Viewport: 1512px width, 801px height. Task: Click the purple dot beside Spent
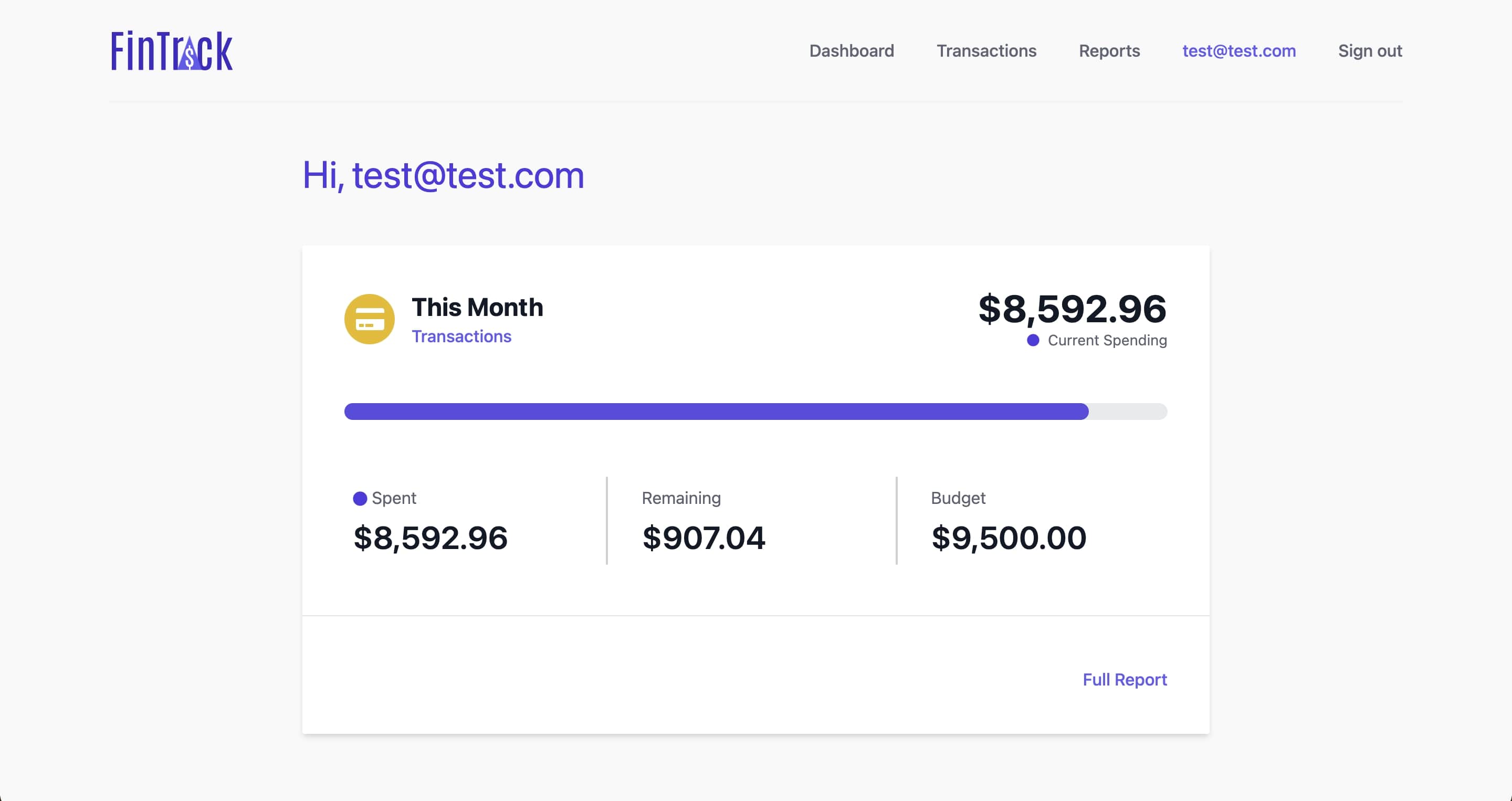pos(360,498)
